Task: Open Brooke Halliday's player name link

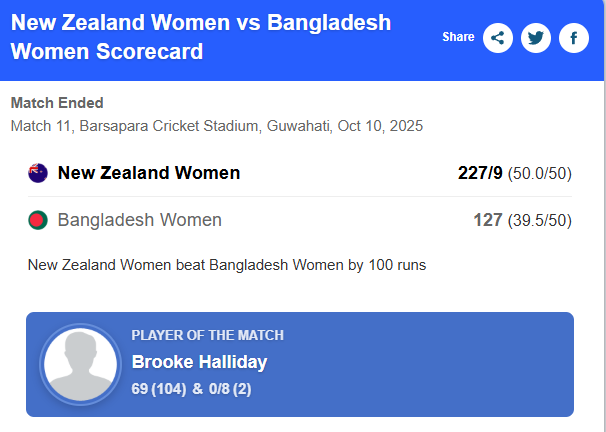Action: (x=199, y=362)
